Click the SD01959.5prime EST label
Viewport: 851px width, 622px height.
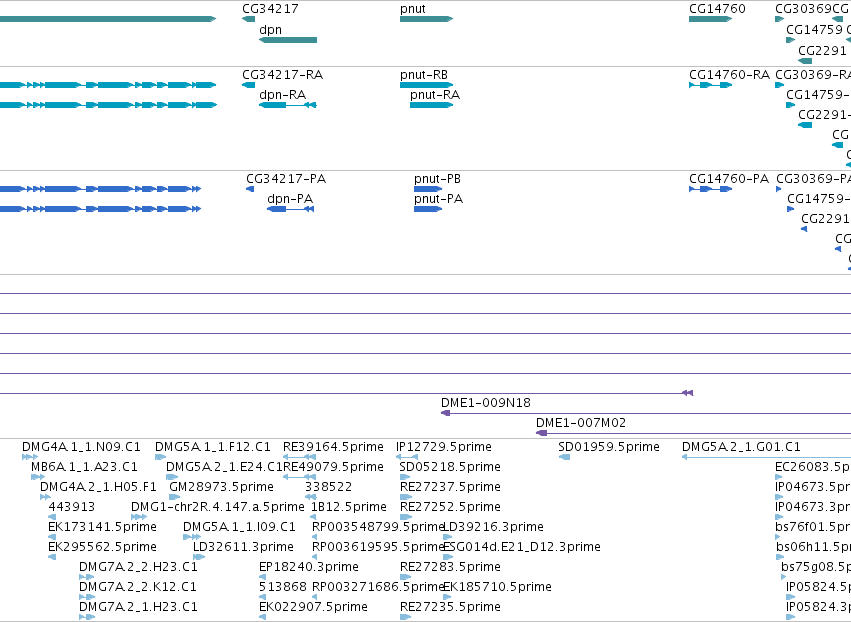[608, 447]
